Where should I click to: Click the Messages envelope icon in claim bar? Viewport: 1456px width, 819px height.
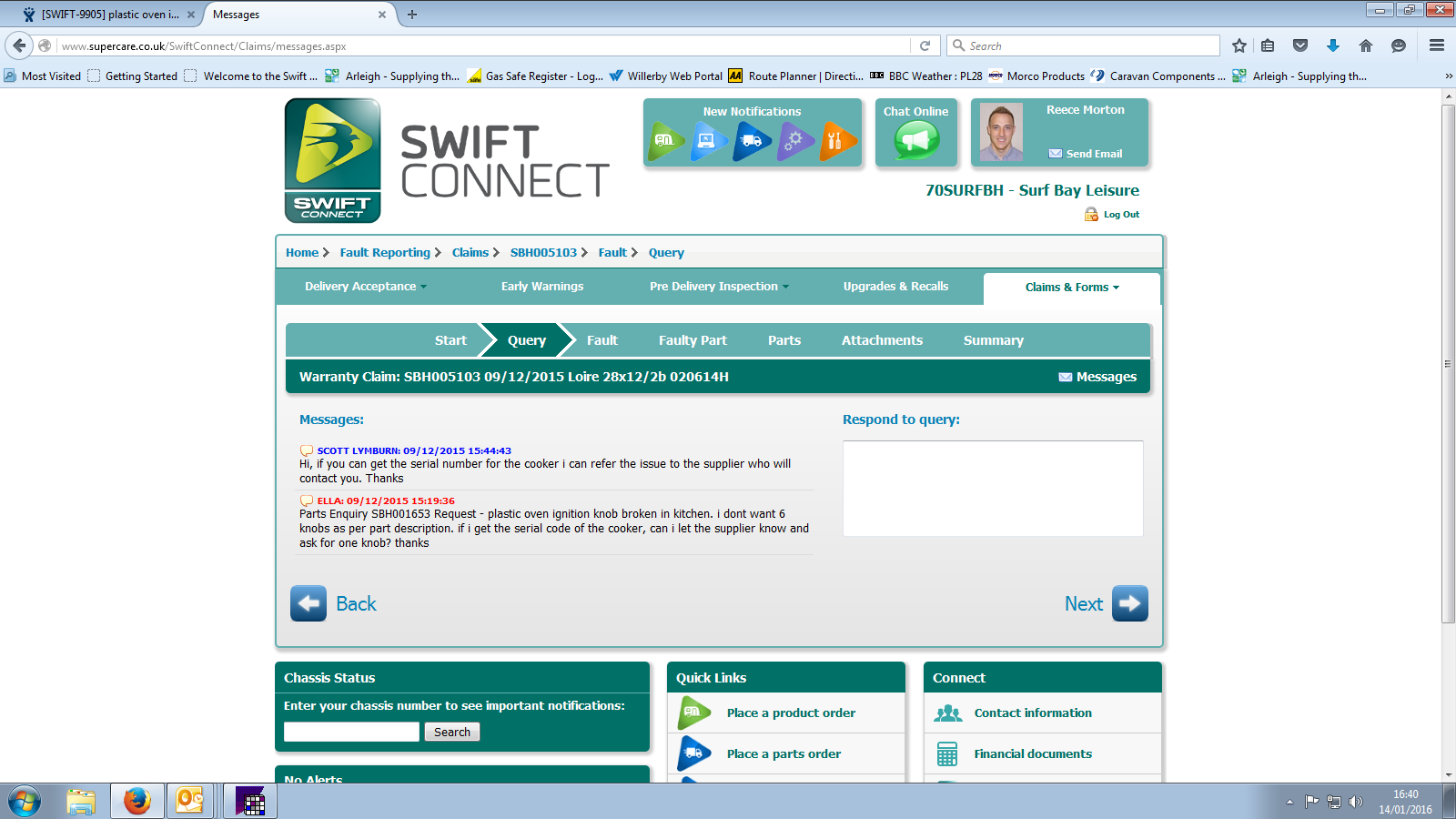click(x=1065, y=377)
